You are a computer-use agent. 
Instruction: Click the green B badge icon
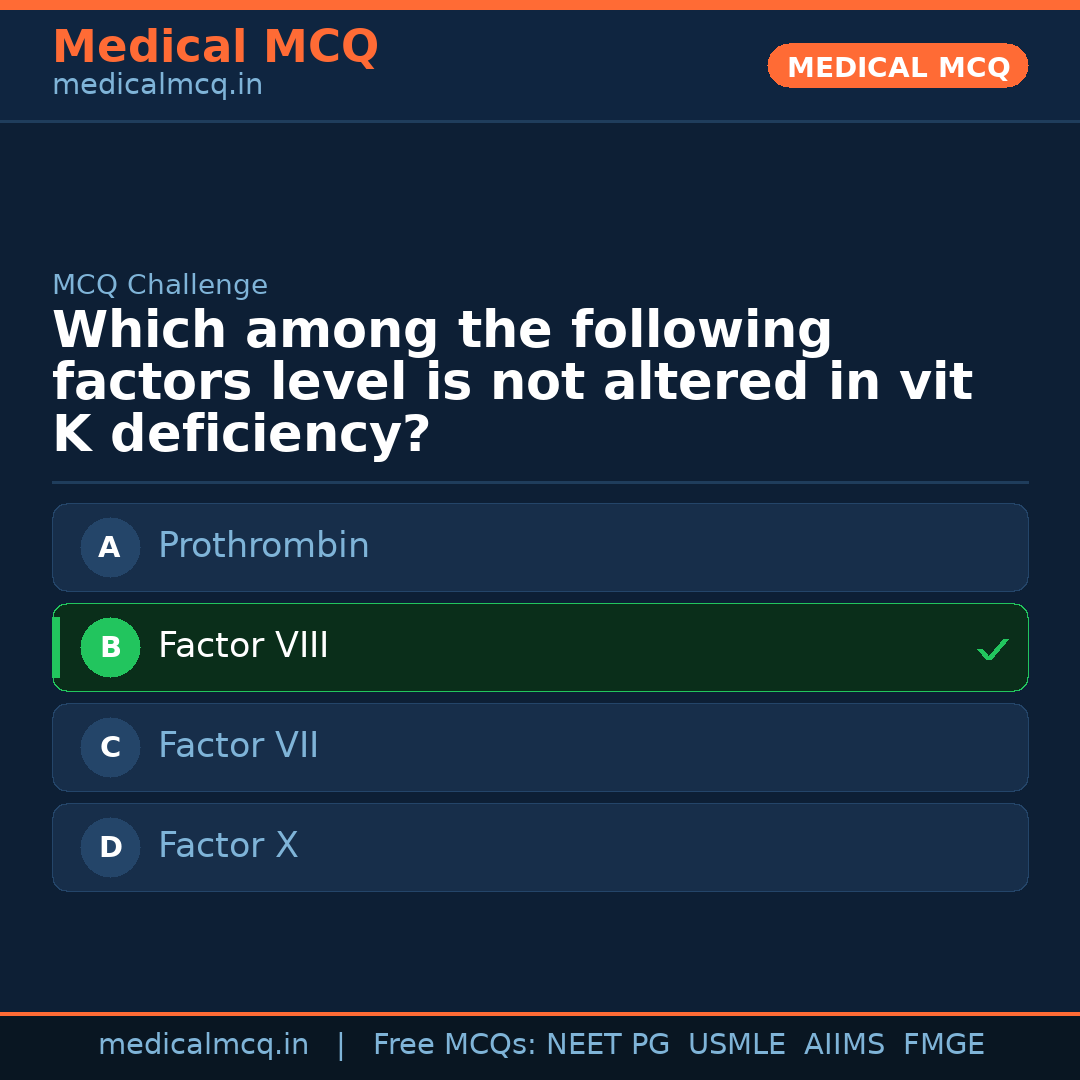(110, 647)
